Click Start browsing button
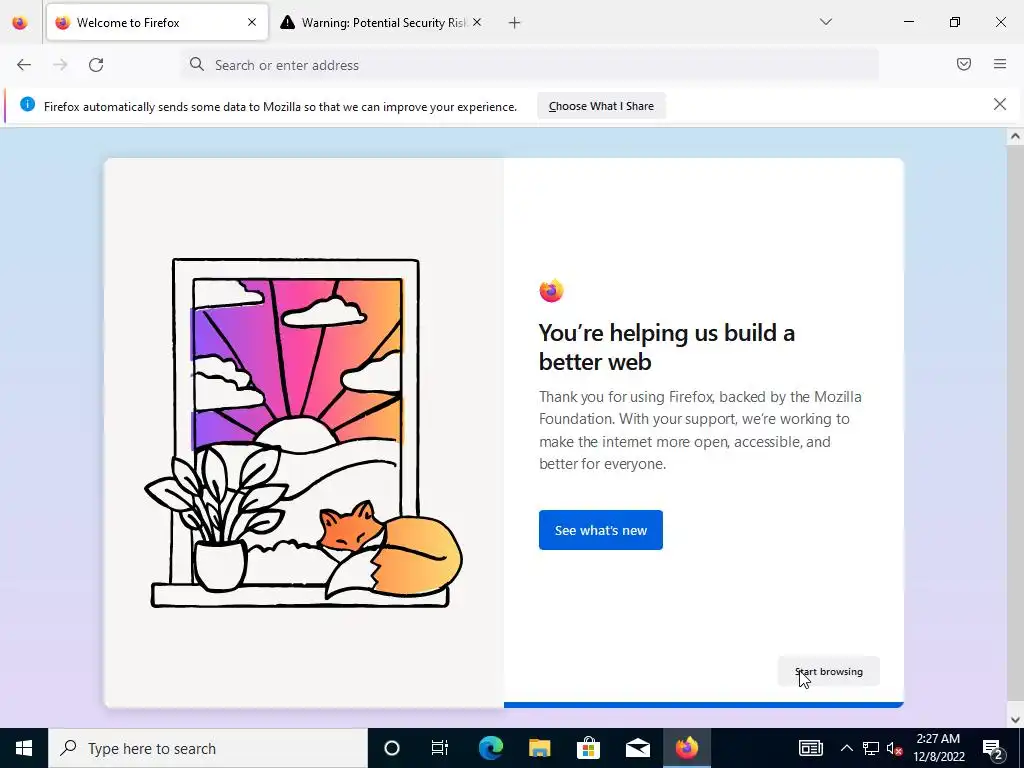This screenshot has height=768, width=1024. (828, 671)
